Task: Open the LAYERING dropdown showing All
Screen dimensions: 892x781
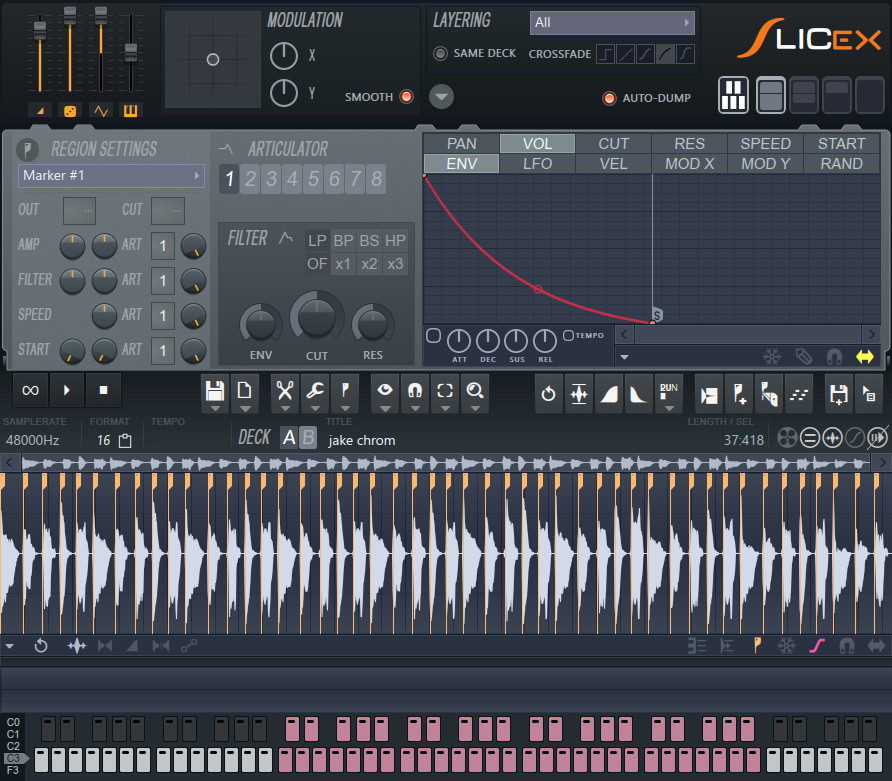Action: 611,22
